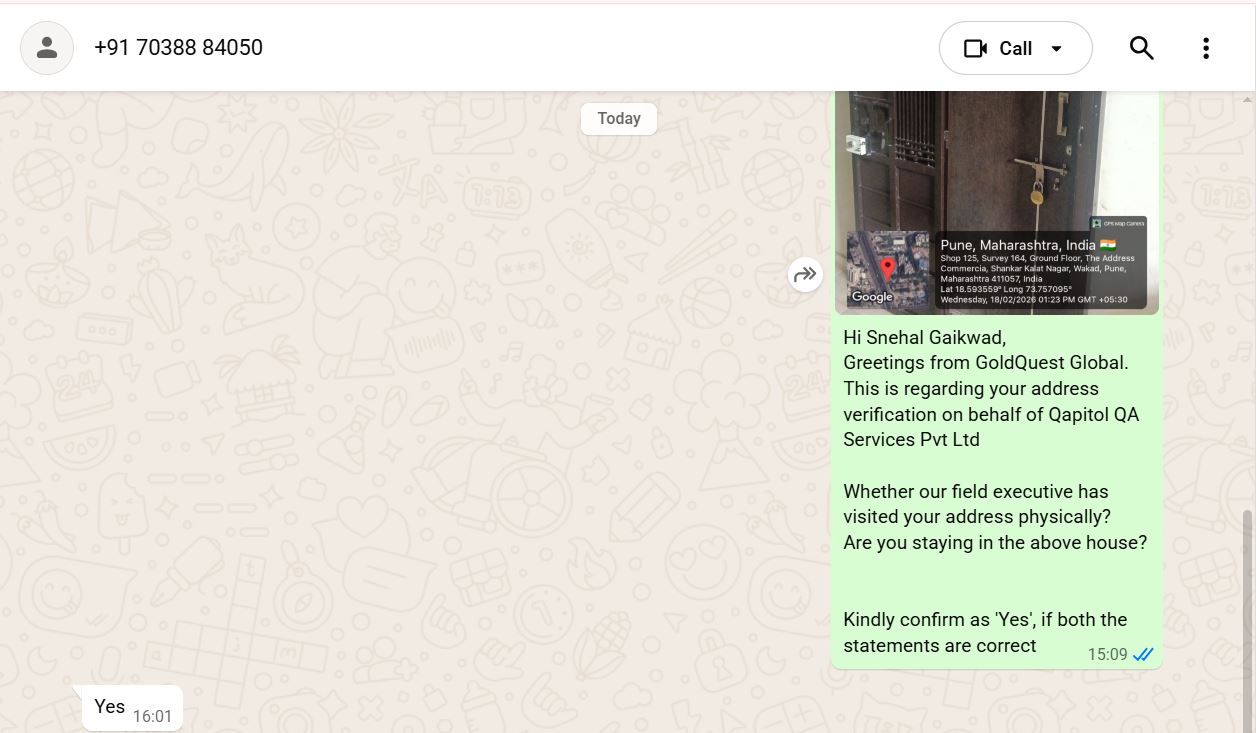Click the Today date chip

(618, 118)
